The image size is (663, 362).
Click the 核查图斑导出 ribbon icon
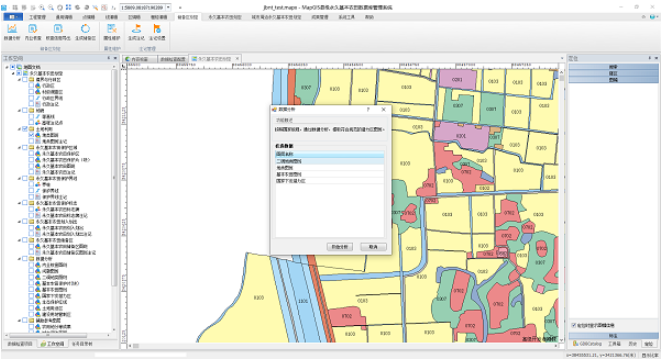58,28
